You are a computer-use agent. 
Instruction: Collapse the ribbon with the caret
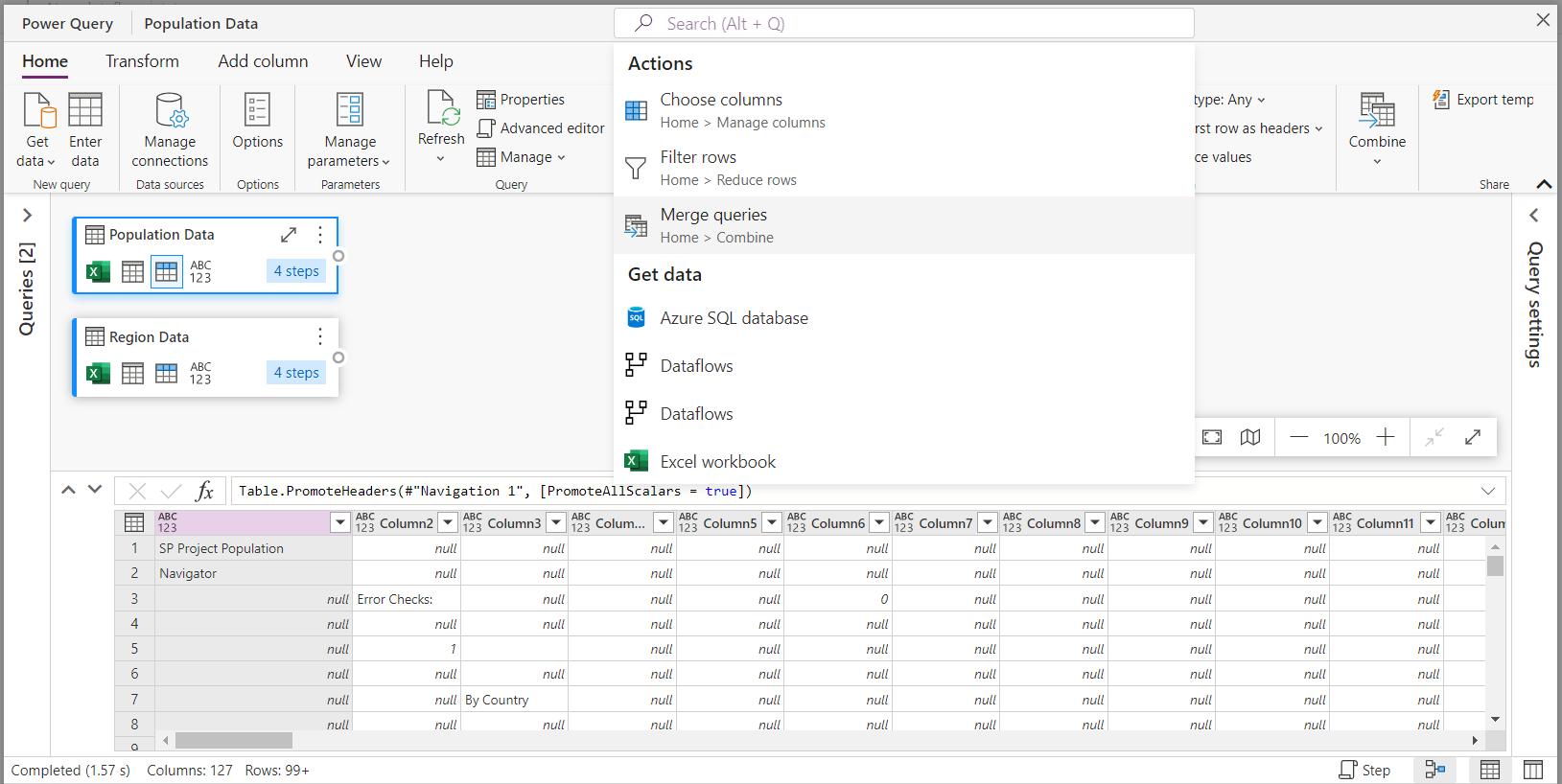pyautogui.click(x=1544, y=184)
